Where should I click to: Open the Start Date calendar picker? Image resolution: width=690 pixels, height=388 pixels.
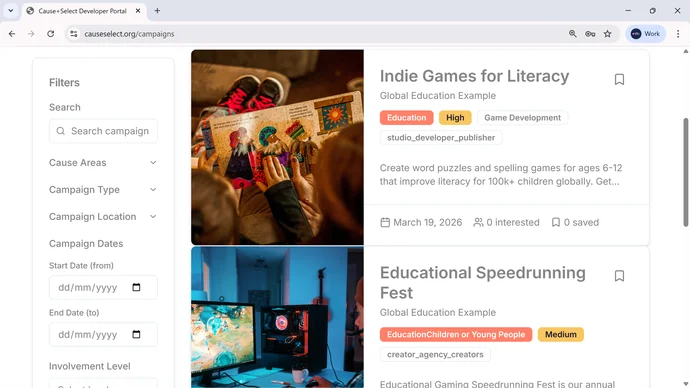[136, 287]
